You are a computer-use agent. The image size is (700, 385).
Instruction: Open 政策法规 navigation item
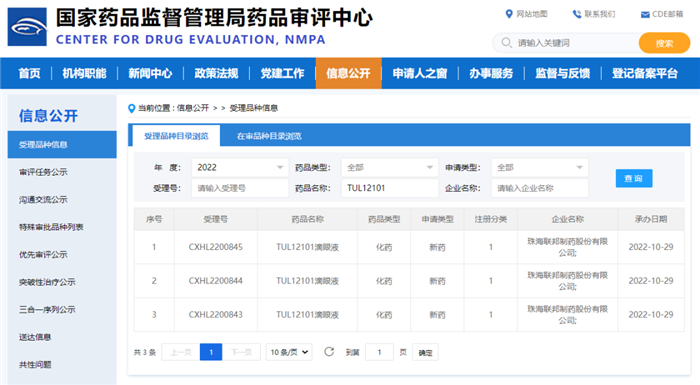(x=217, y=73)
